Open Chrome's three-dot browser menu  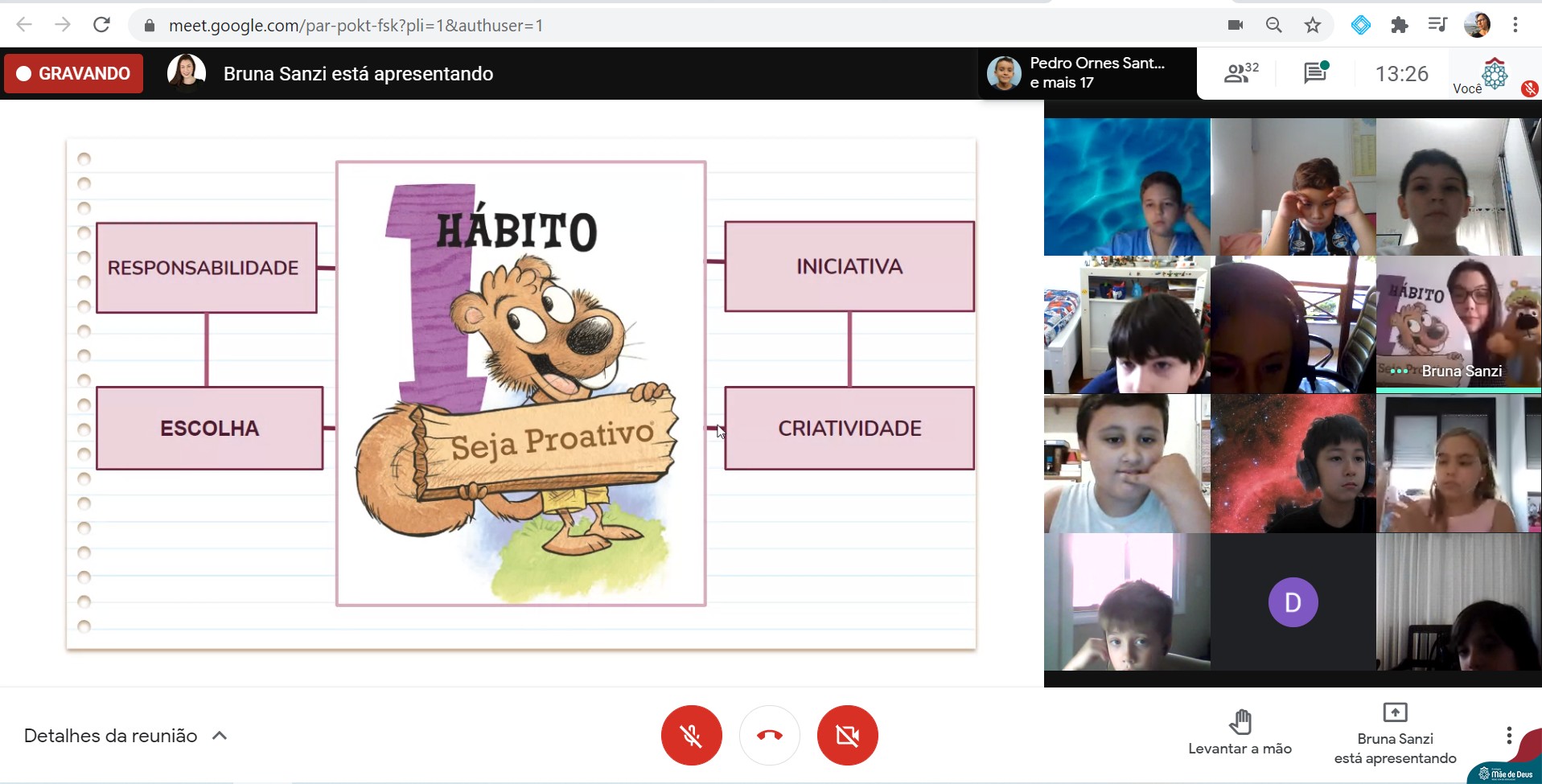(1515, 26)
